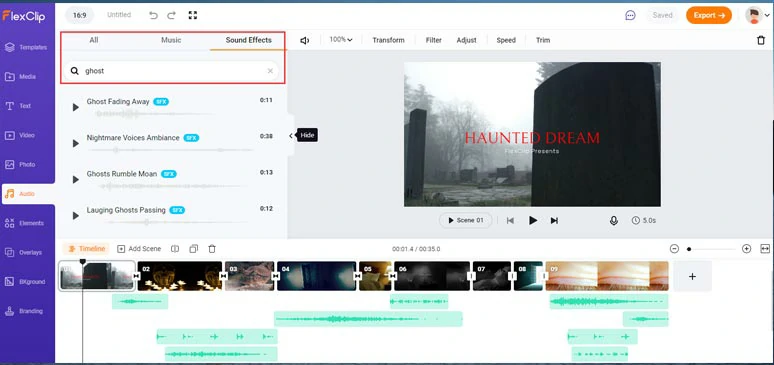Rename the Untitled project title
The width and height of the screenshot is (774, 365).
(119, 15)
